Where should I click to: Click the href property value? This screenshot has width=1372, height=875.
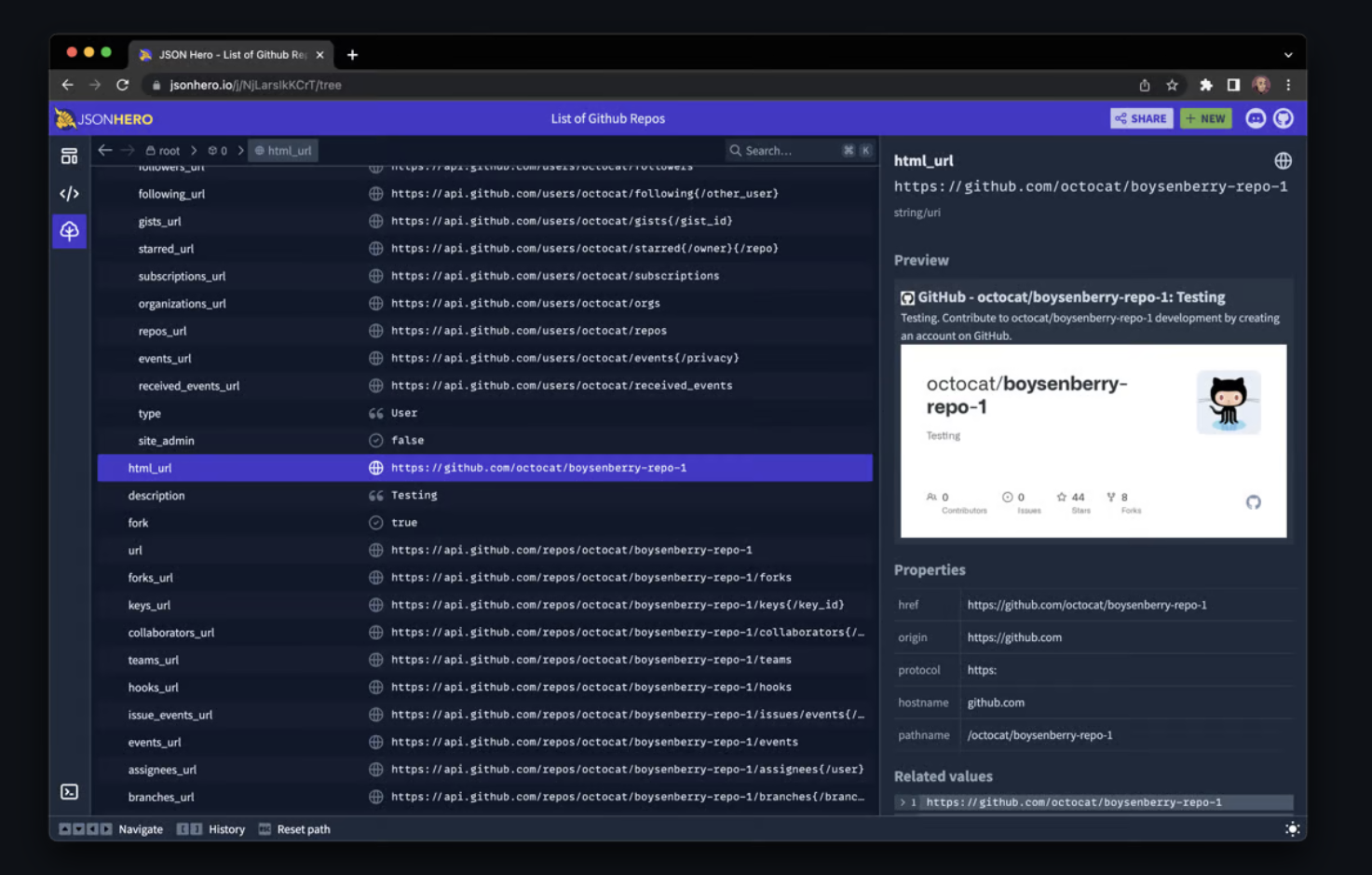1087,605
